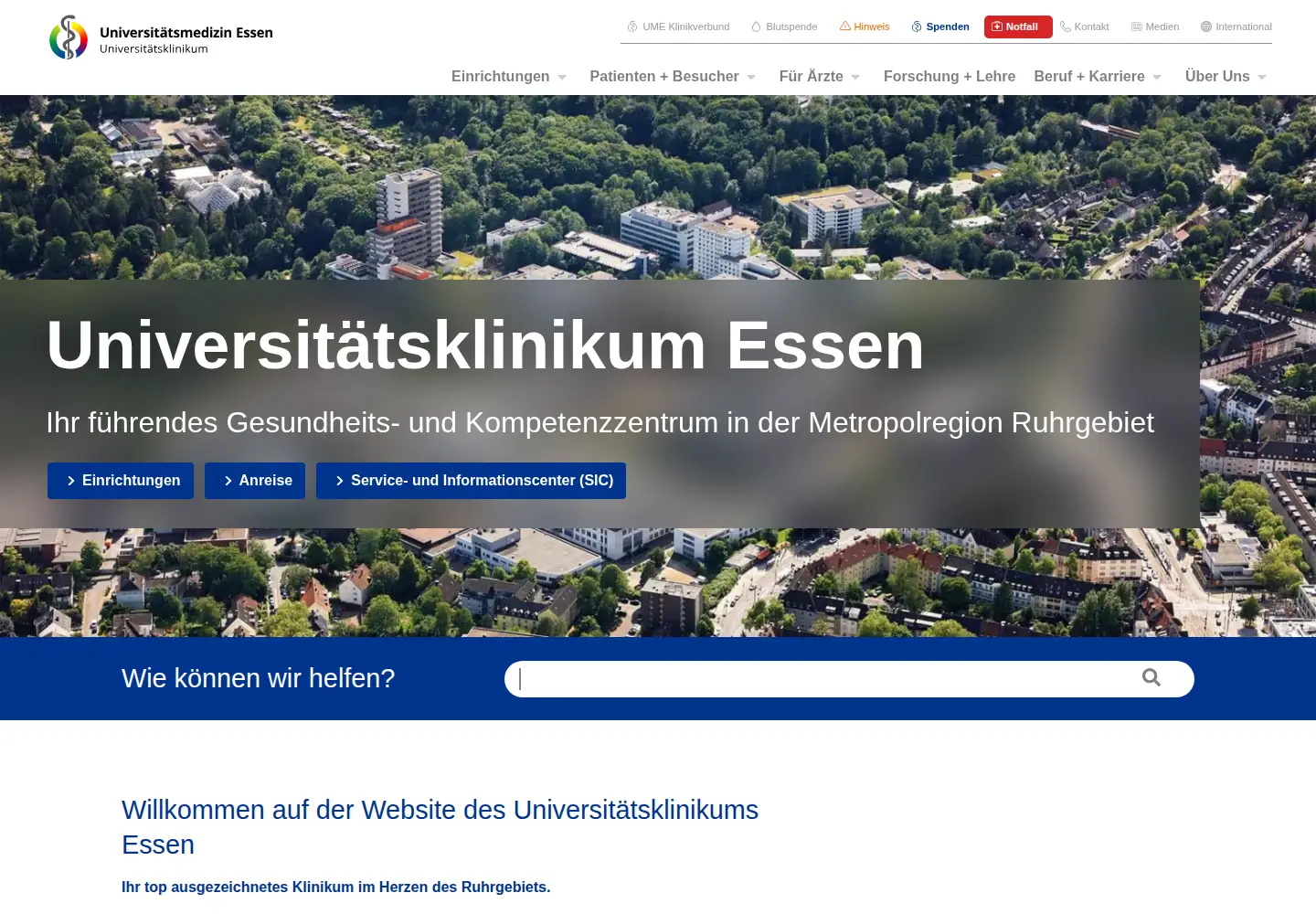1316x914 pixels.
Task: Click the Kontakt phone icon
Action: click(x=1066, y=27)
